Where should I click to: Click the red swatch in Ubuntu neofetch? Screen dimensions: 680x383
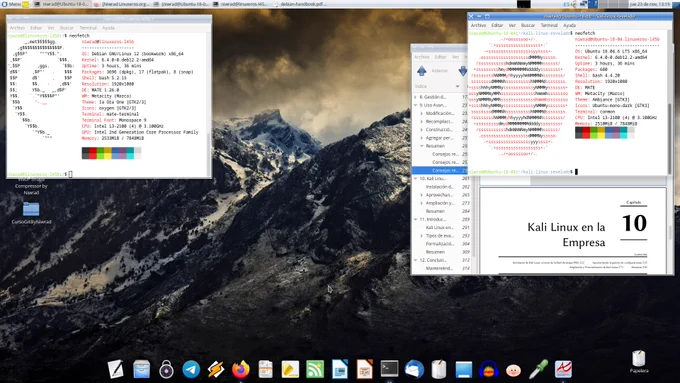(586, 133)
